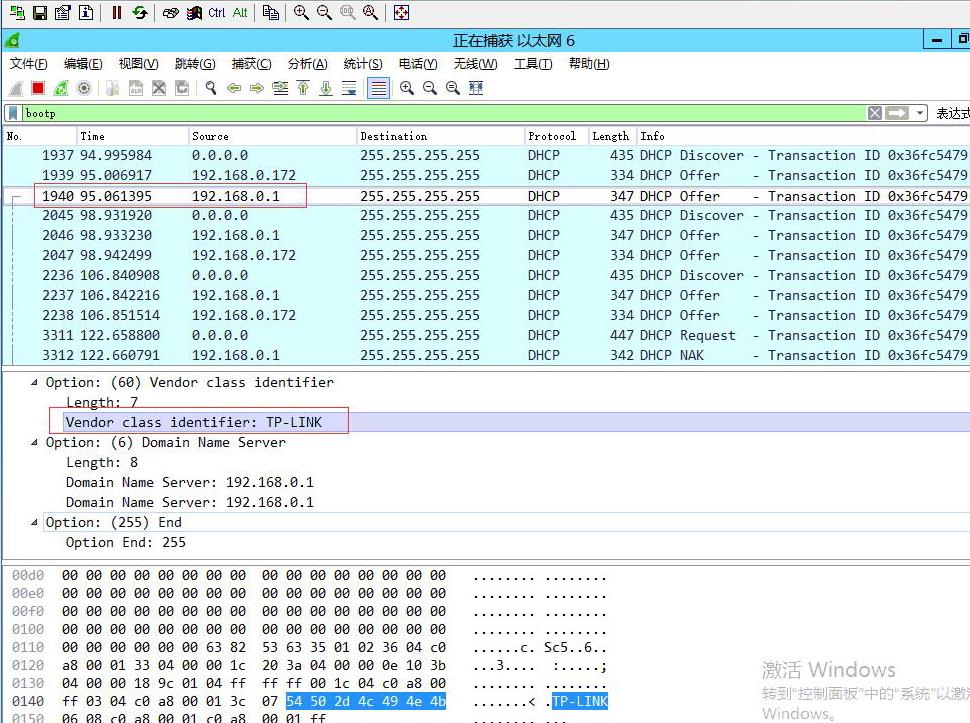Viewport: 970px width, 723px height.
Task: Reset text to normal size icon
Action: click(x=453, y=88)
